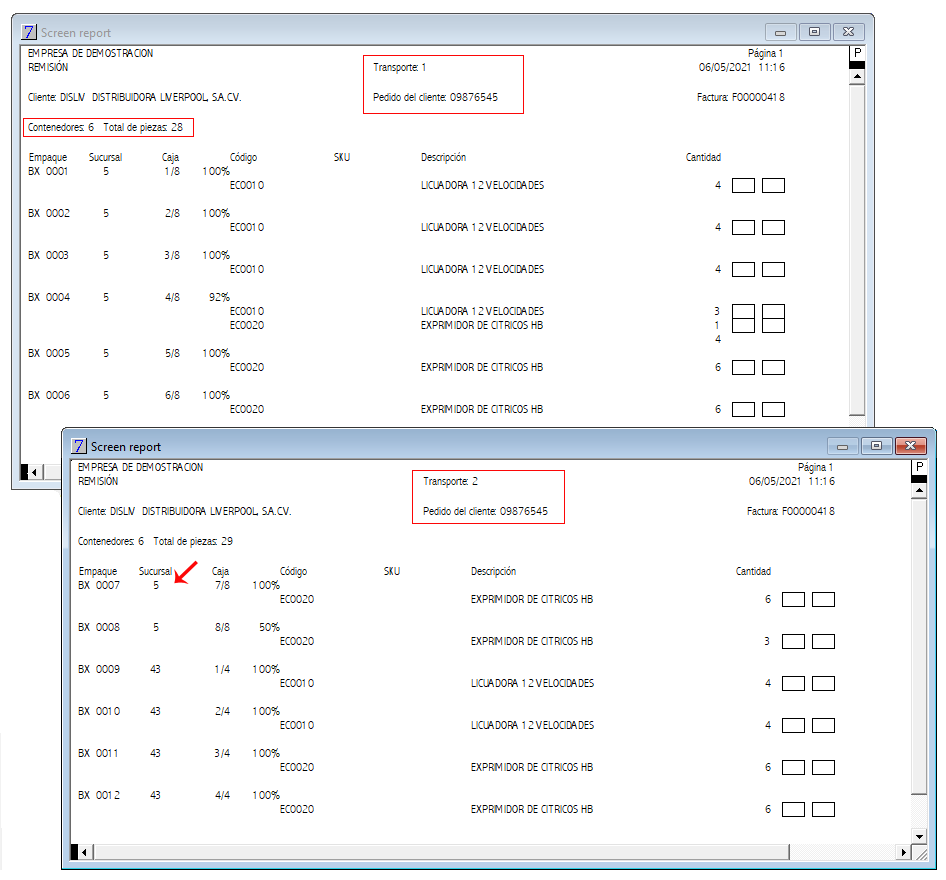Click 'BX 0007' empaque cell

99,585
